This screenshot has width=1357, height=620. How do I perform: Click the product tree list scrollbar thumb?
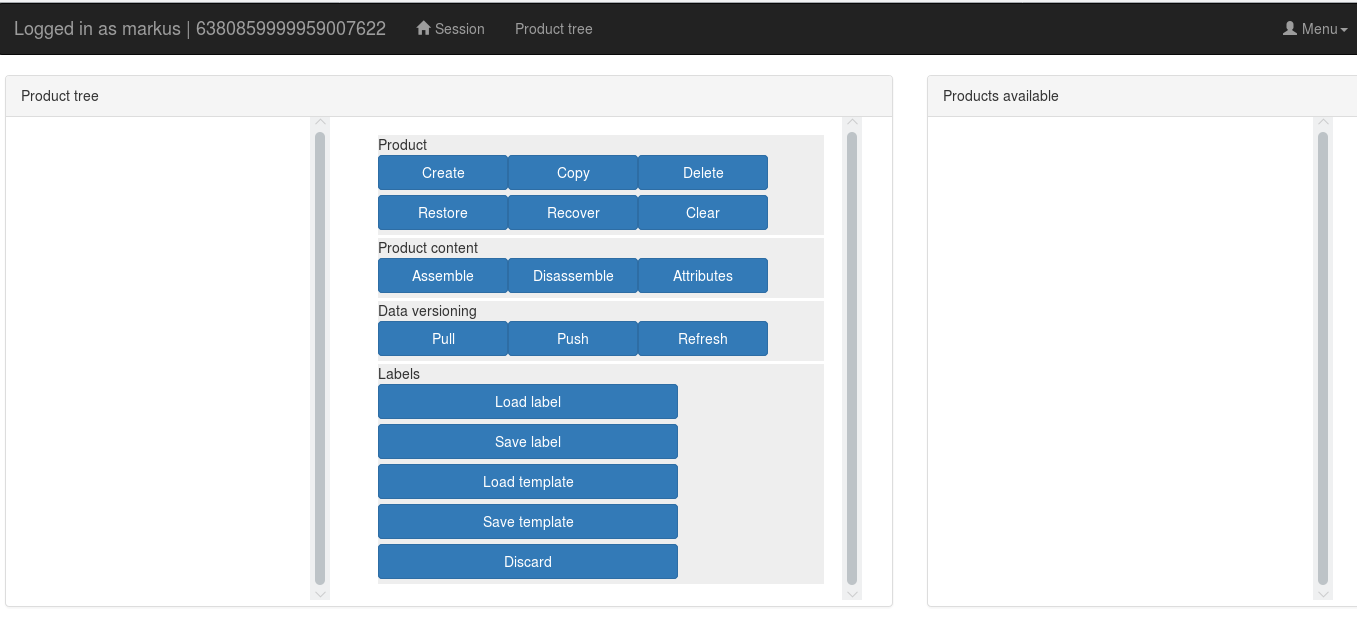(x=320, y=358)
